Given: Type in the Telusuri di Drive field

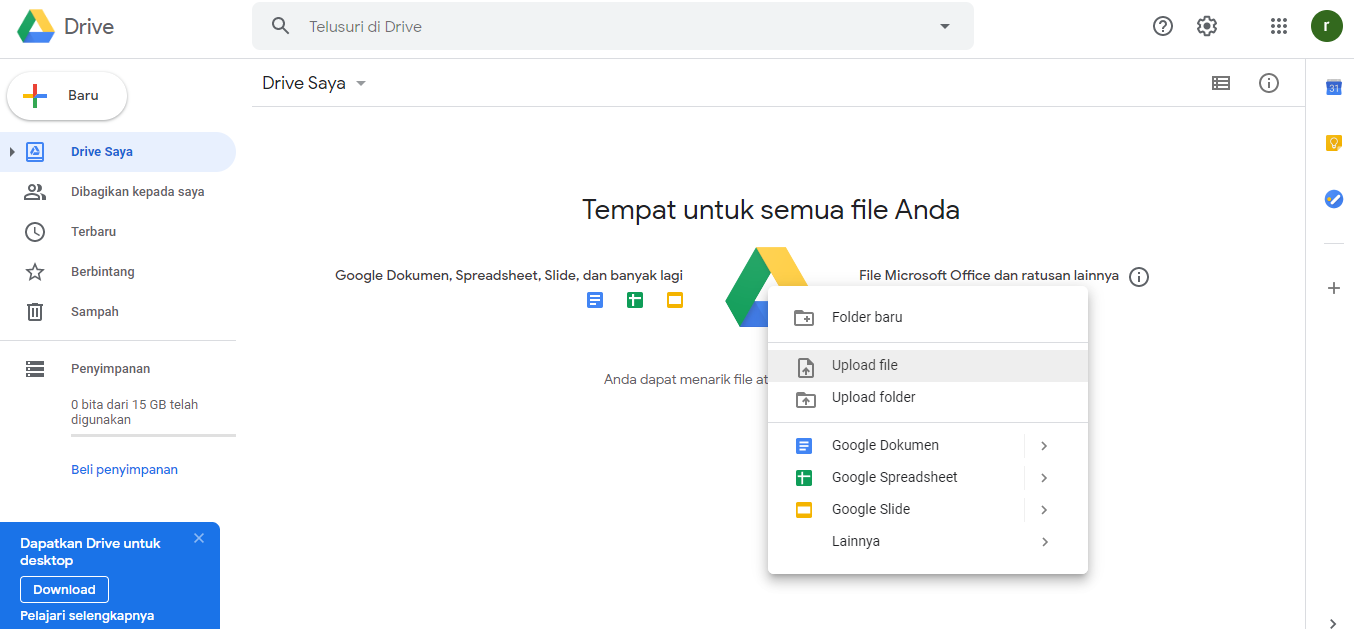Looking at the screenshot, I should (612, 26).
